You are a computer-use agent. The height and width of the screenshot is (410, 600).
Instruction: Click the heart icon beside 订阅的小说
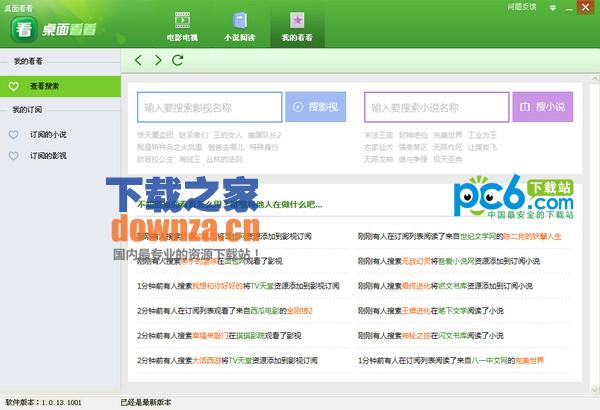(x=14, y=135)
